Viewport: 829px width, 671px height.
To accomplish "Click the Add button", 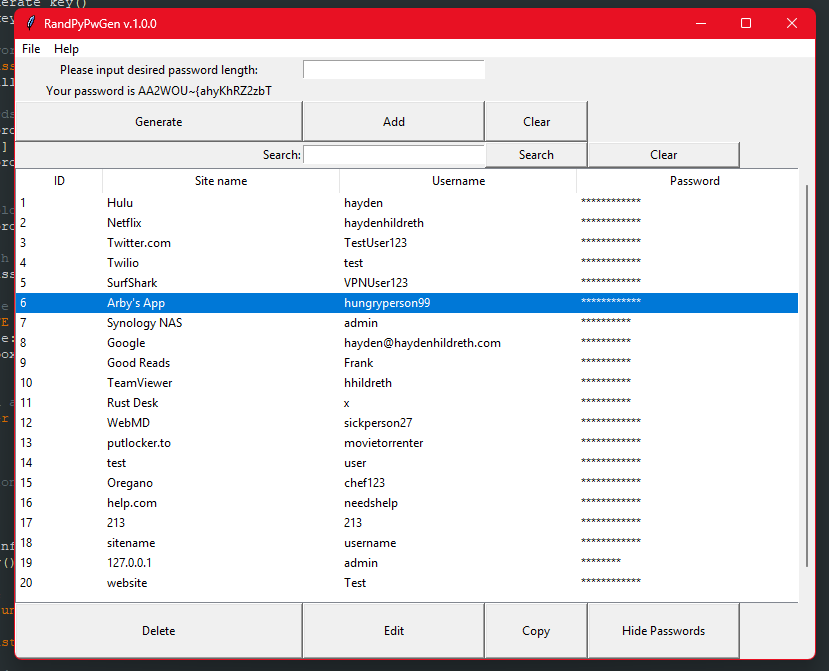I will [394, 122].
